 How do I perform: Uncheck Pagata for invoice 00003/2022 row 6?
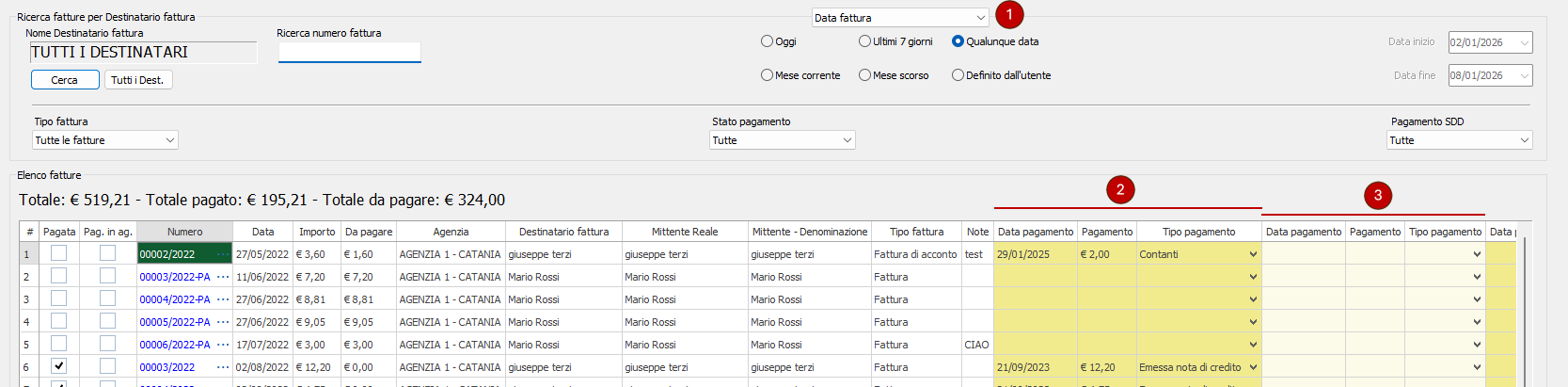58,366
